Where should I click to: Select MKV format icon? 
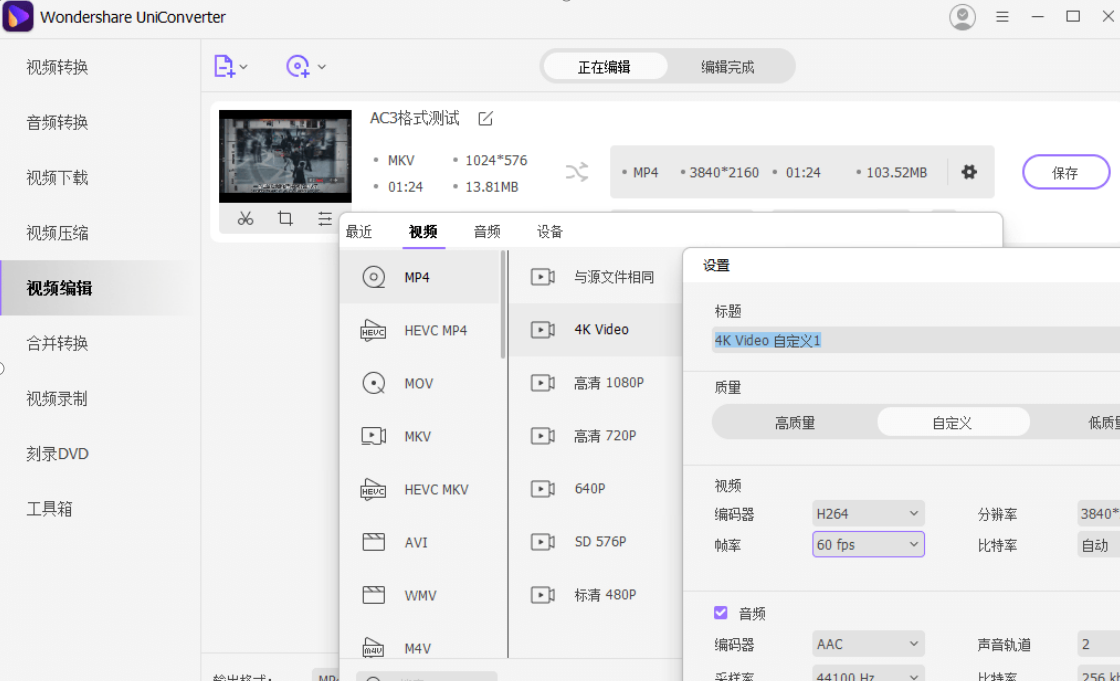click(374, 436)
